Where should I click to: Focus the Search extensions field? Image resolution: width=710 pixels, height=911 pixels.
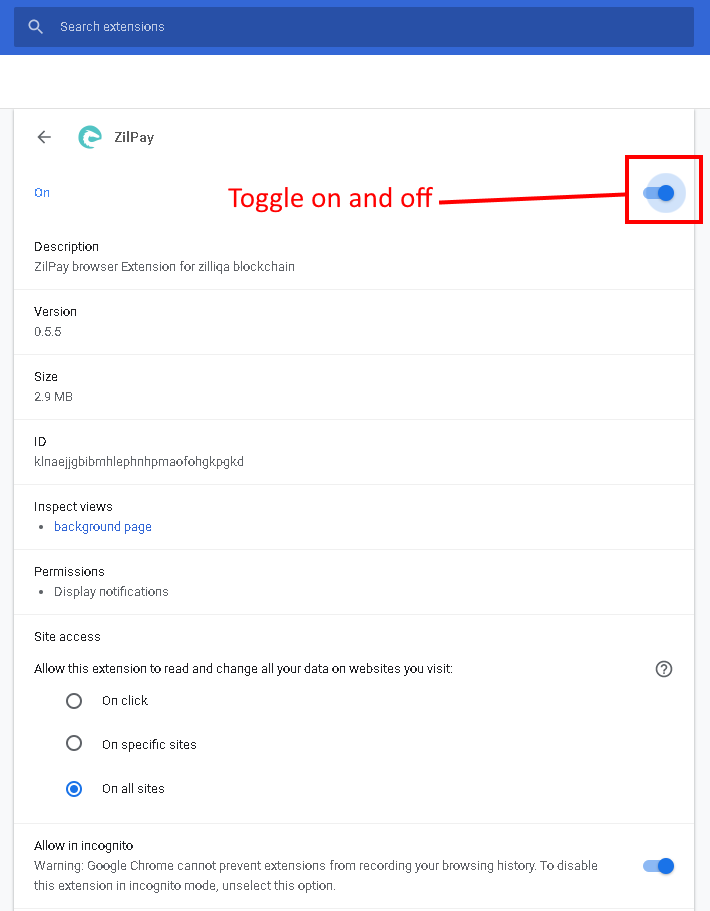pyautogui.click(x=354, y=27)
